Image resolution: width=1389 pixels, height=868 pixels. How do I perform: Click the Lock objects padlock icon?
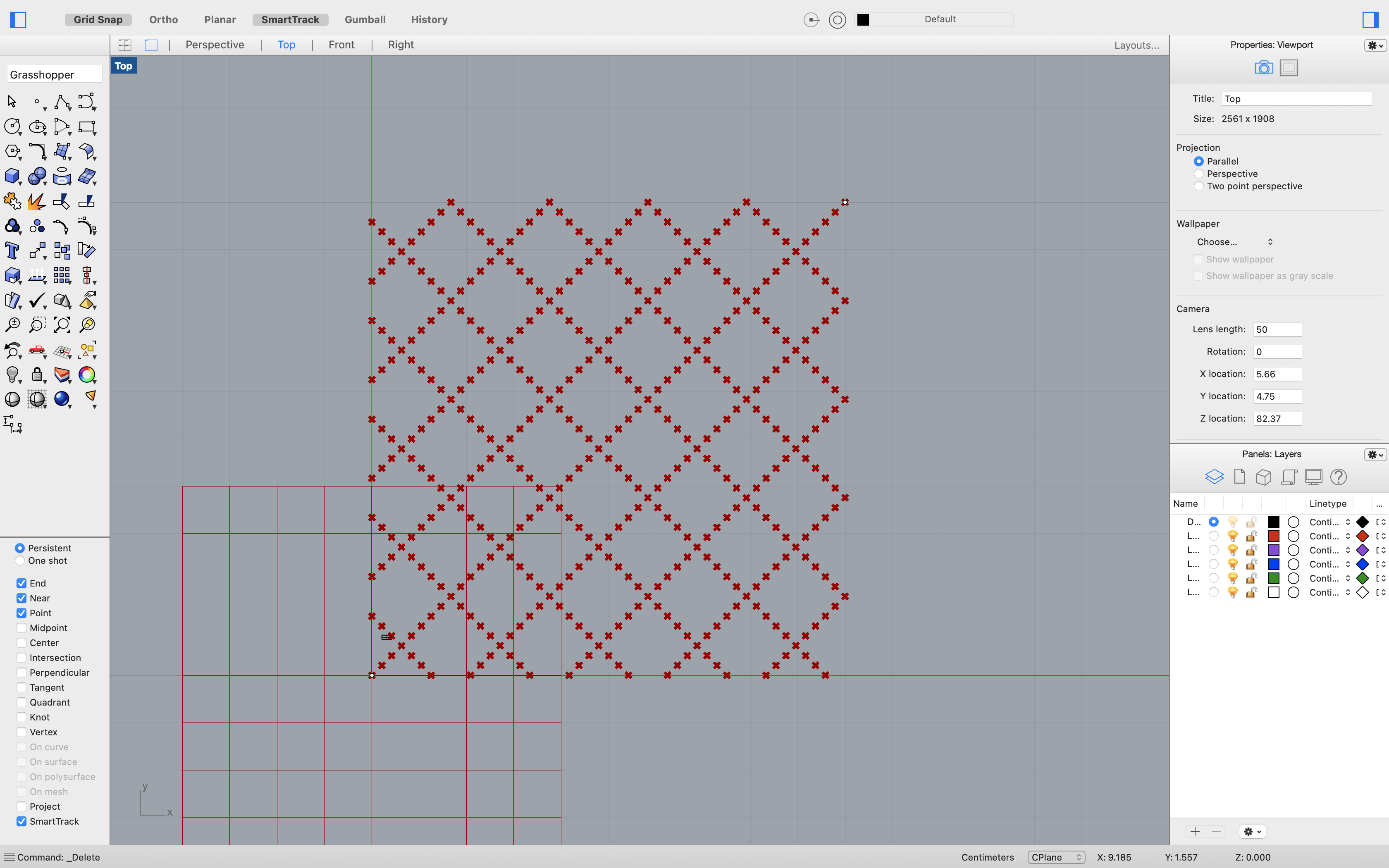pos(37,375)
